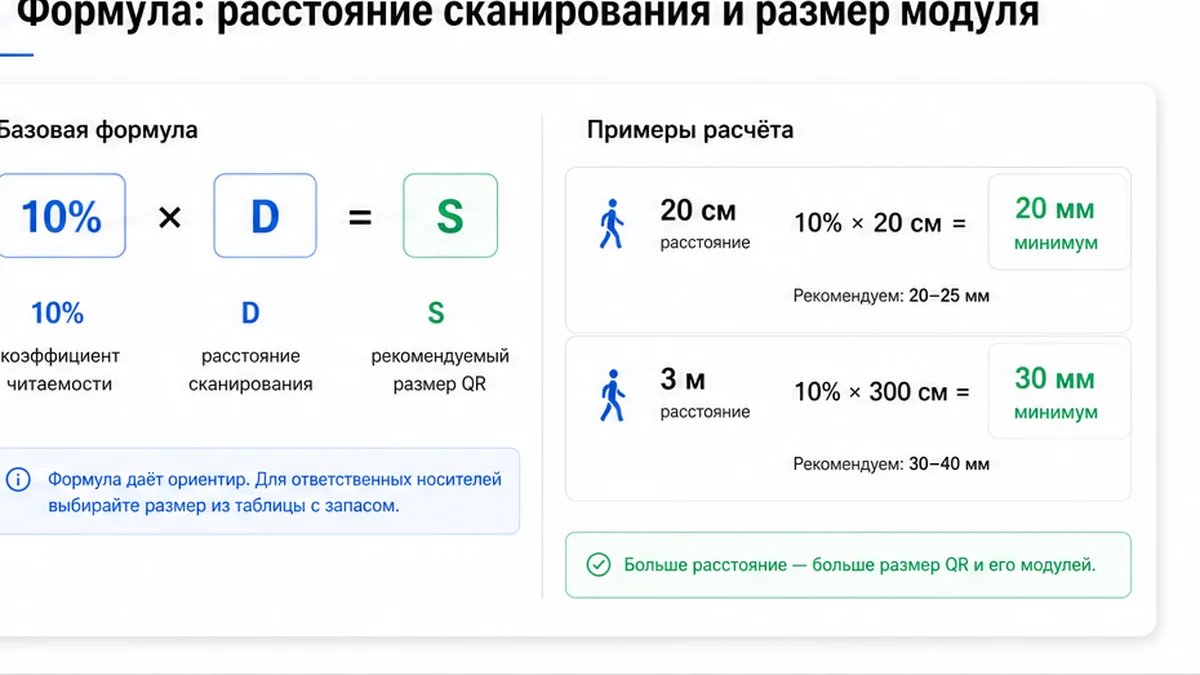
Task: Click the blue 10% label under the formula
Action: tap(58, 313)
